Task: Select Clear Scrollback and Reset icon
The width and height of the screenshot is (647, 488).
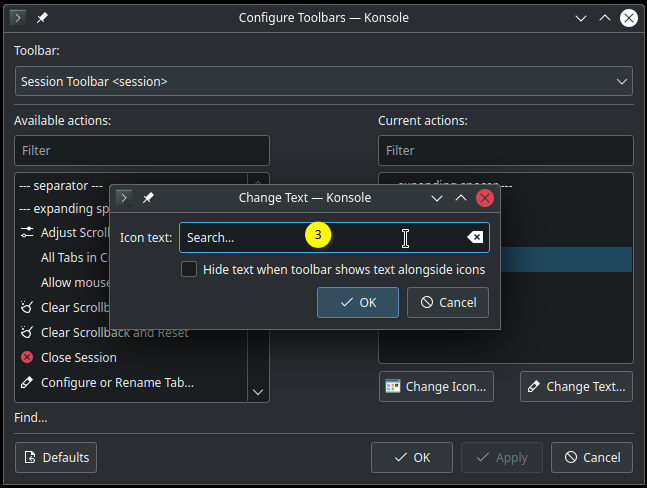Action: [x=27, y=332]
